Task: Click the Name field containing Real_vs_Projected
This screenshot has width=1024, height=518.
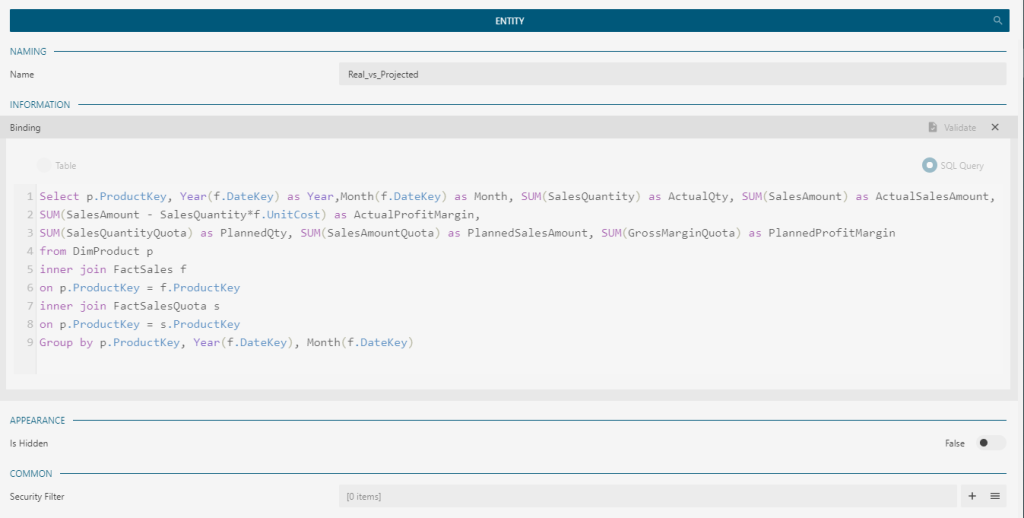Action: (x=672, y=74)
